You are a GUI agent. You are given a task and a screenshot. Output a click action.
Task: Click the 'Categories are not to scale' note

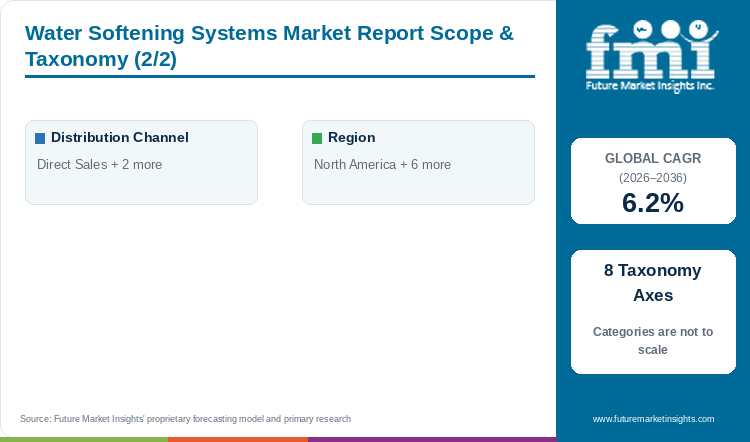point(653,341)
